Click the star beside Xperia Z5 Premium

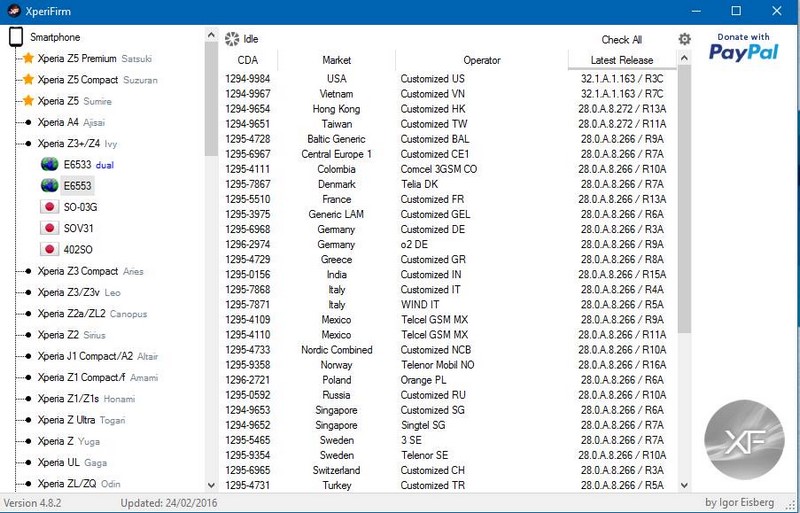click(x=28, y=58)
